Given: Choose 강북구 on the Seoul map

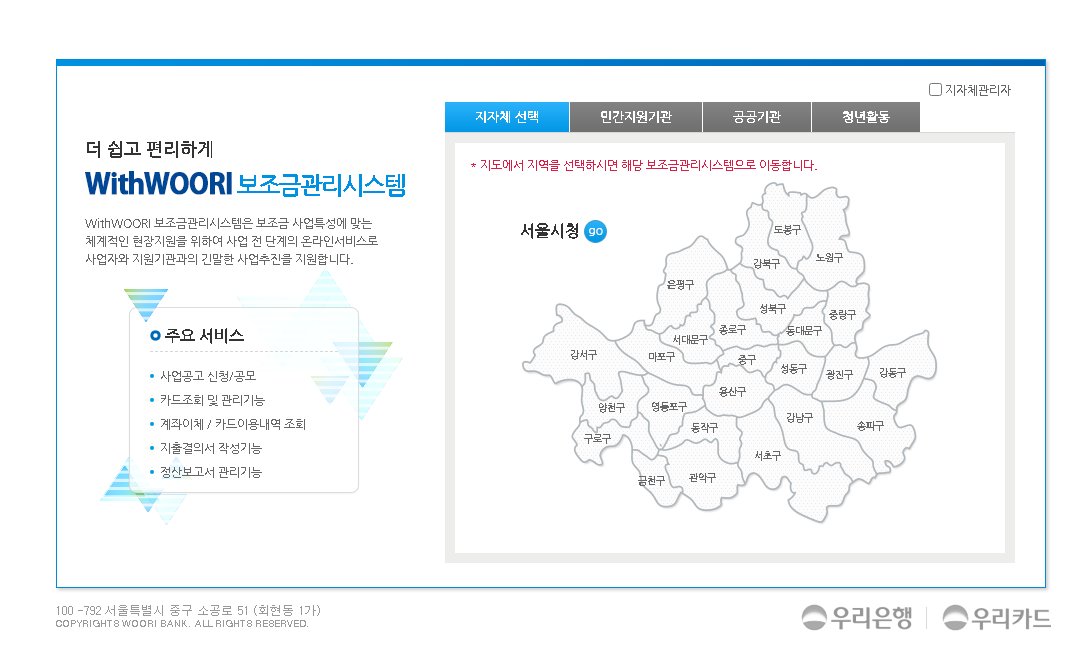Looking at the screenshot, I should (766, 263).
